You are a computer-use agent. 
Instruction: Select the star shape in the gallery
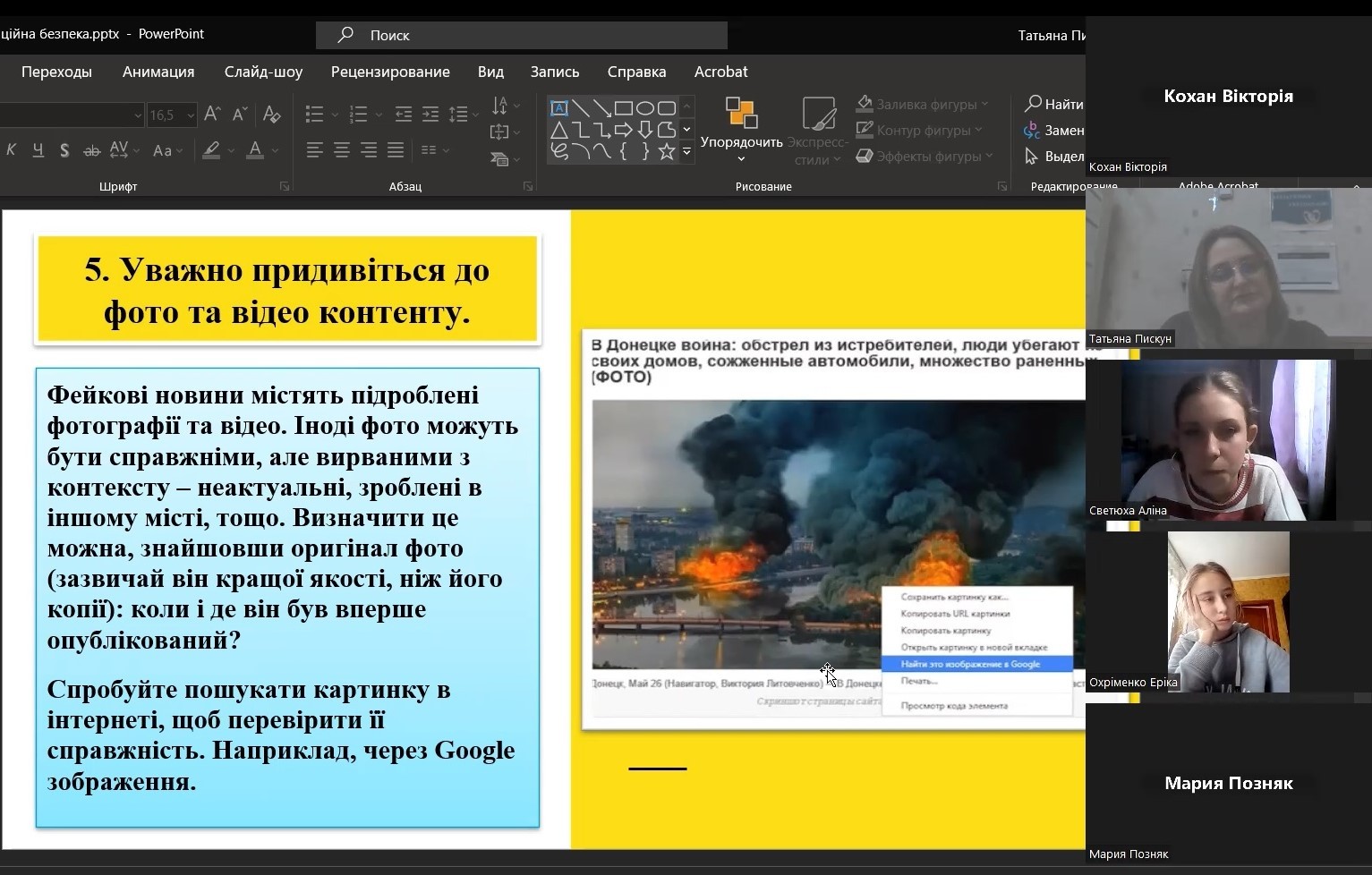coord(667,151)
